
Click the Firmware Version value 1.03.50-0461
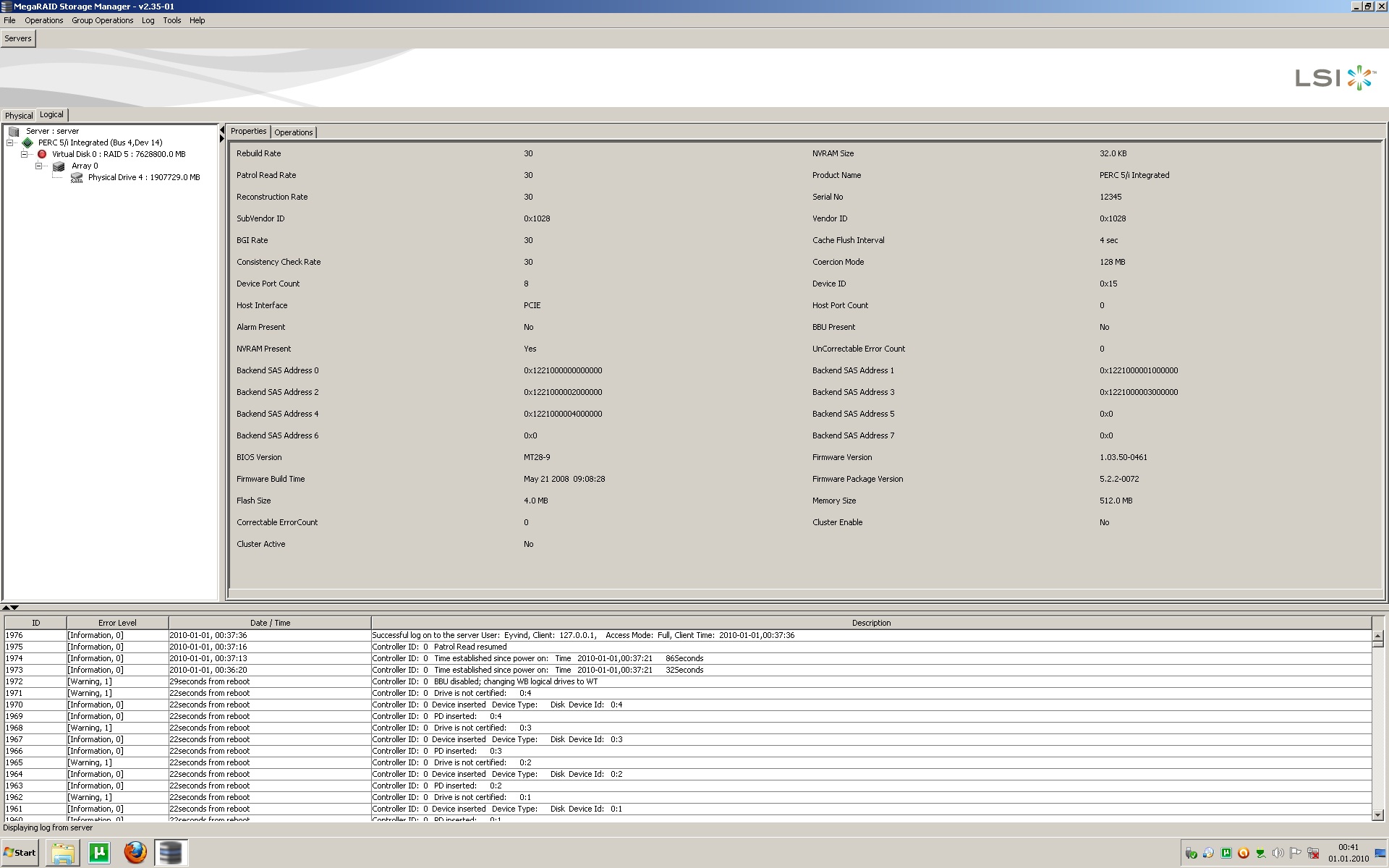1123,457
